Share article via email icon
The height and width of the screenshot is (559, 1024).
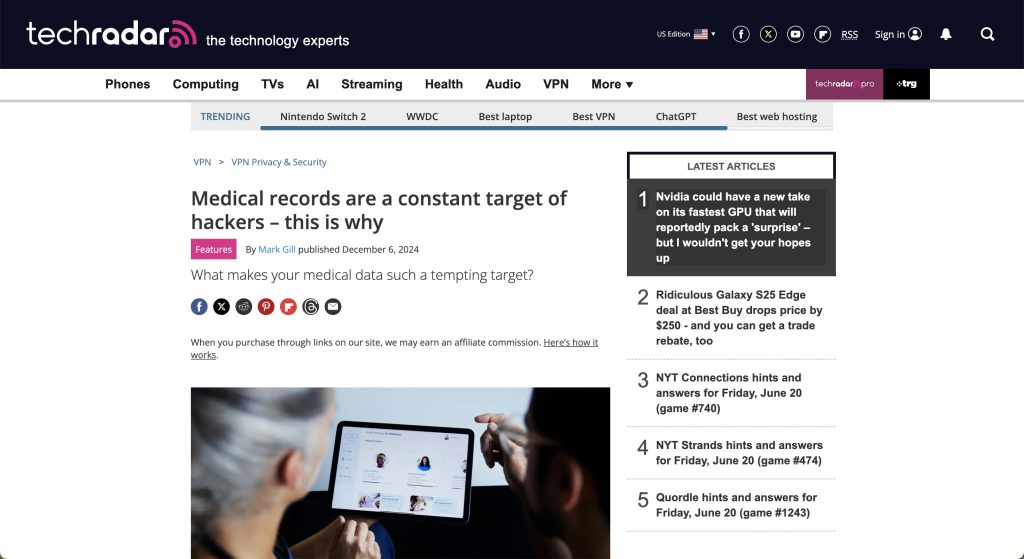(x=332, y=306)
